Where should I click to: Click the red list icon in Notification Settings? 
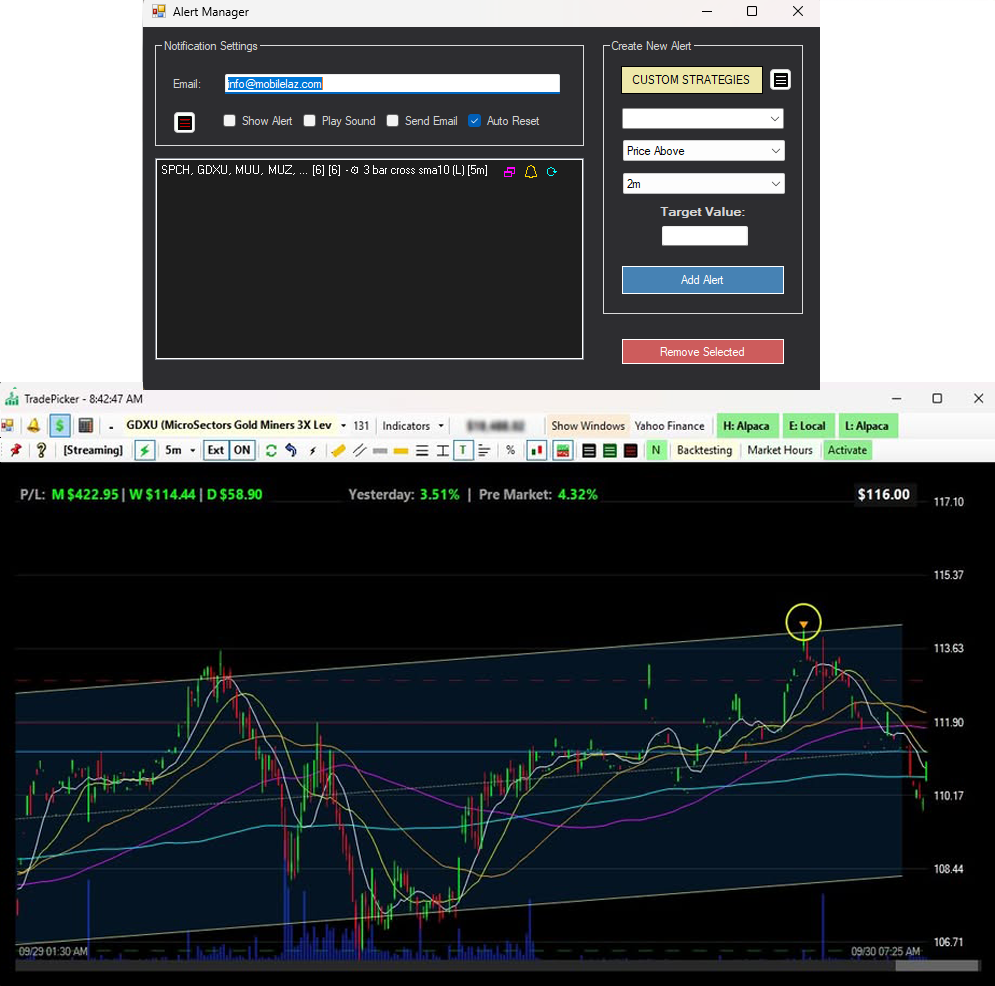pos(185,122)
